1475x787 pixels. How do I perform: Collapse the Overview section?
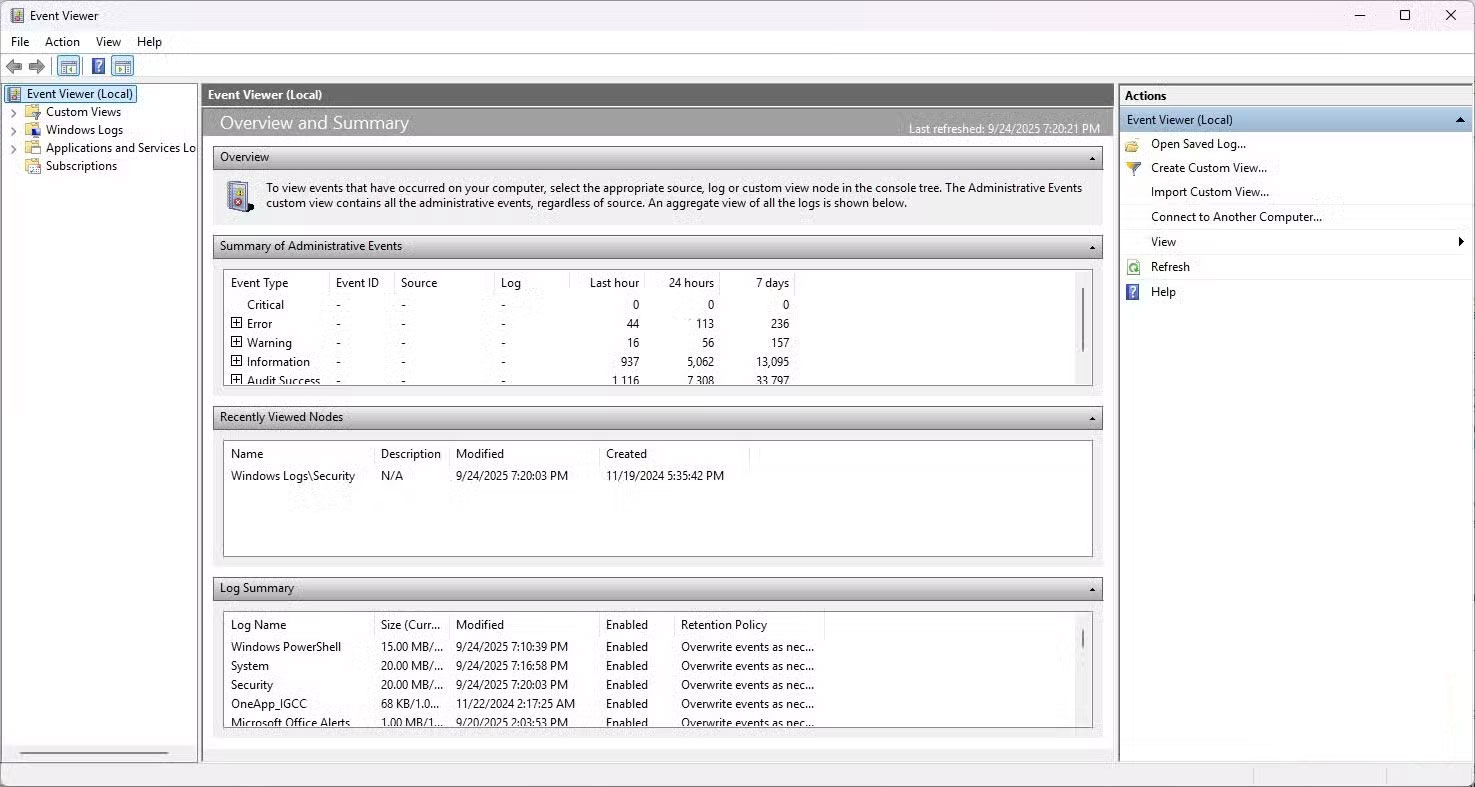(x=1092, y=158)
